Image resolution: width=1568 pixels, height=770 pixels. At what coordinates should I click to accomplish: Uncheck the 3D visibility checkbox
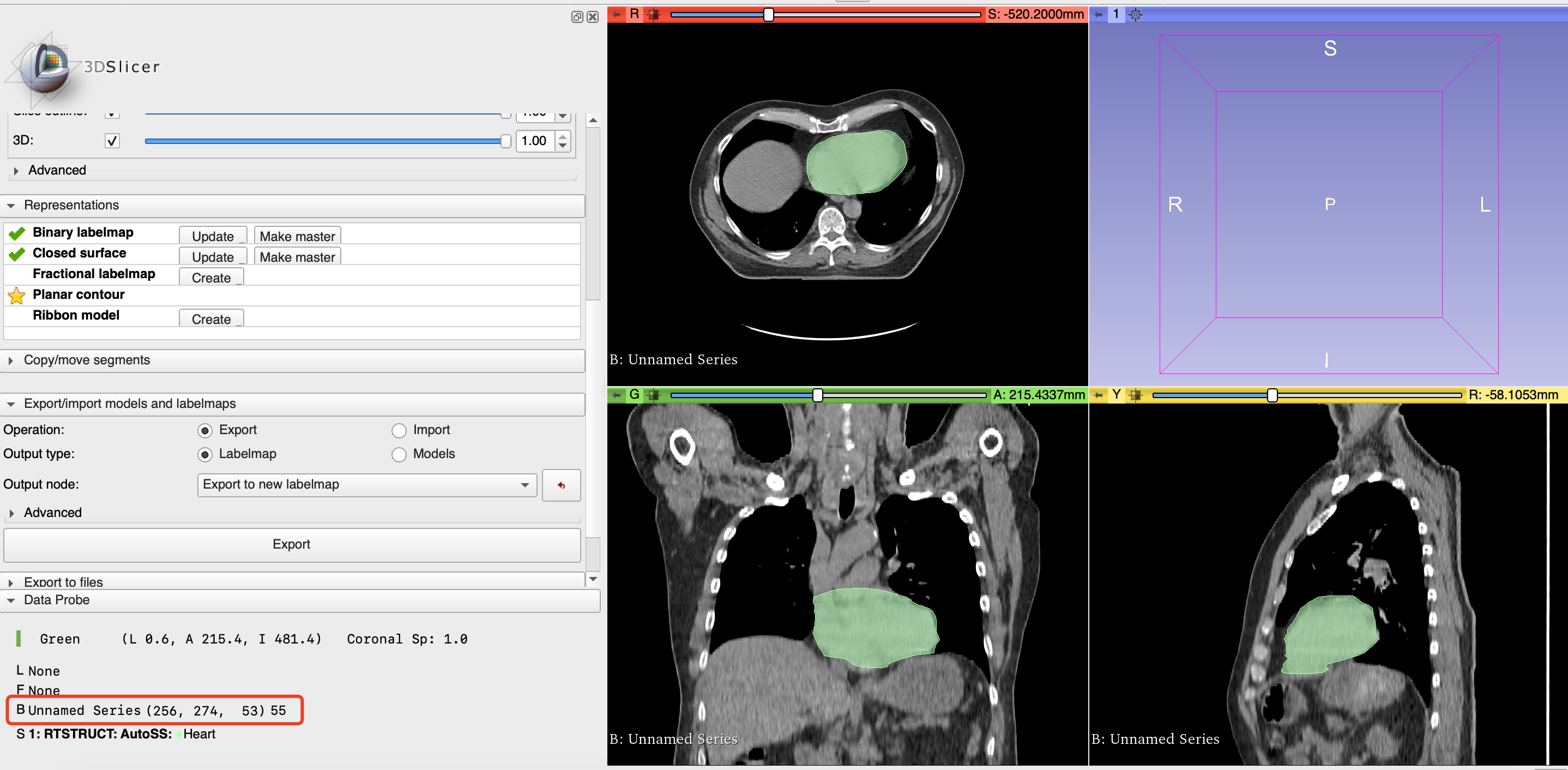click(112, 141)
